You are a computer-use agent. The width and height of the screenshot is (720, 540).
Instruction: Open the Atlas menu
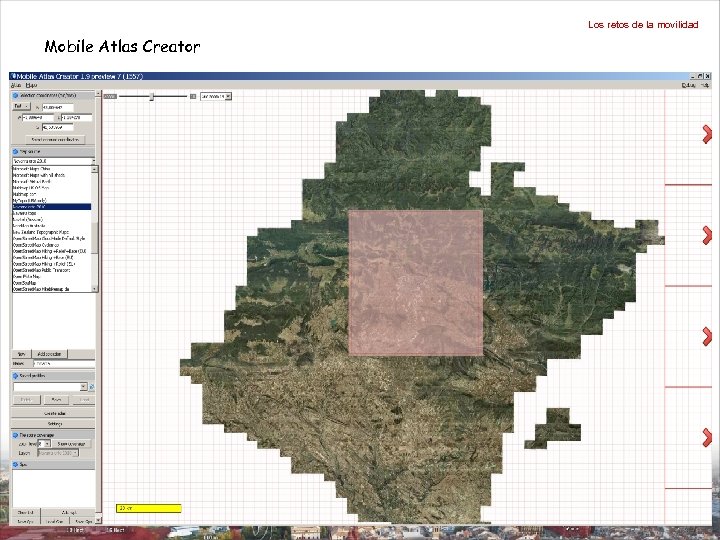[x=16, y=85]
